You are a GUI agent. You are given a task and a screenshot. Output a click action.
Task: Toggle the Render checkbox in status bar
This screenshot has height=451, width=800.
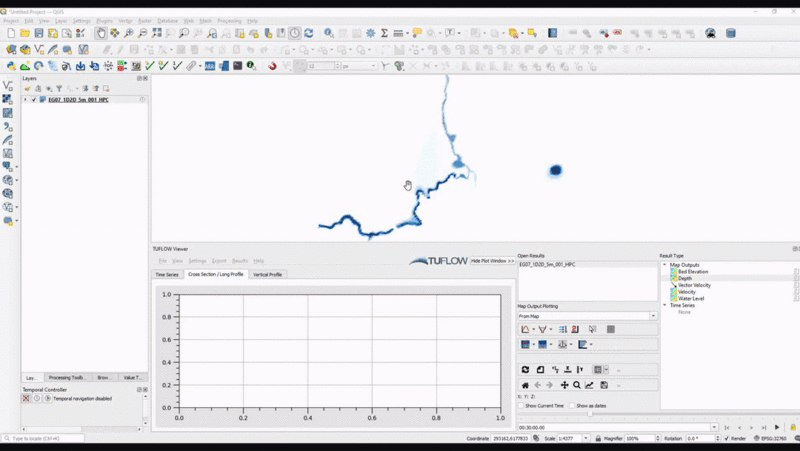point(727,438)
